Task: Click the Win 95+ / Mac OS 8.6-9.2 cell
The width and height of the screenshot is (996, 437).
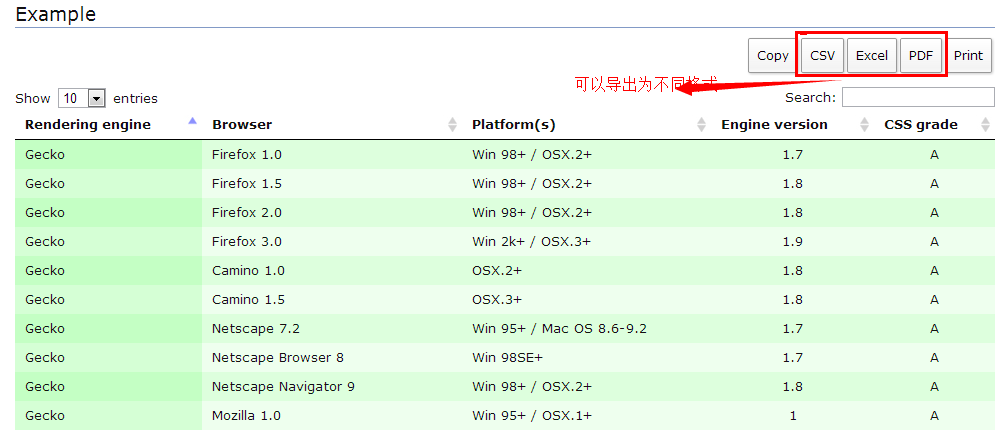Action: click(586, 328)
